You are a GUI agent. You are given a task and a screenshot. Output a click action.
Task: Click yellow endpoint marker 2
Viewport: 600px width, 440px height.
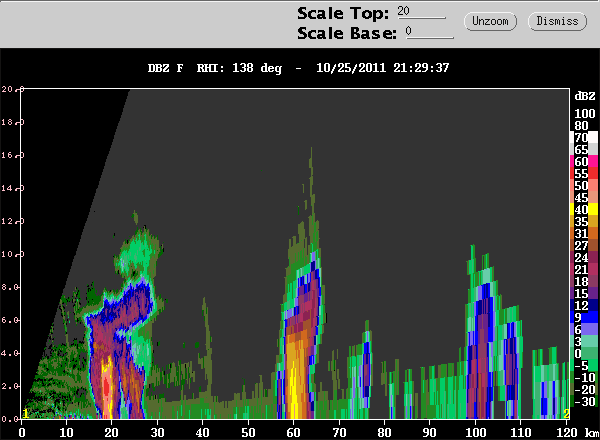[566, 414]
